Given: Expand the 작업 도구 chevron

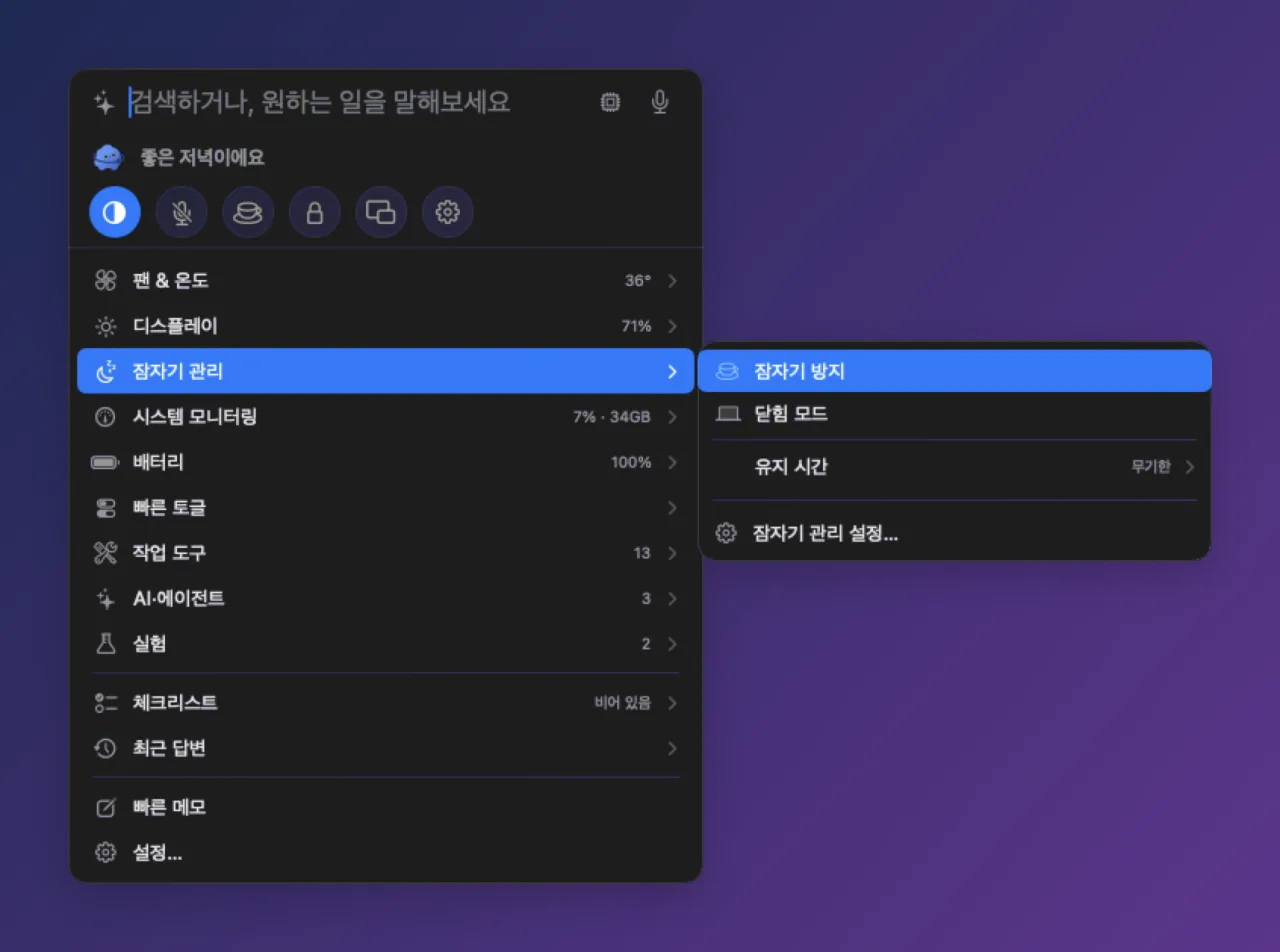Looking at the screenshot, I should pos(672,553).
